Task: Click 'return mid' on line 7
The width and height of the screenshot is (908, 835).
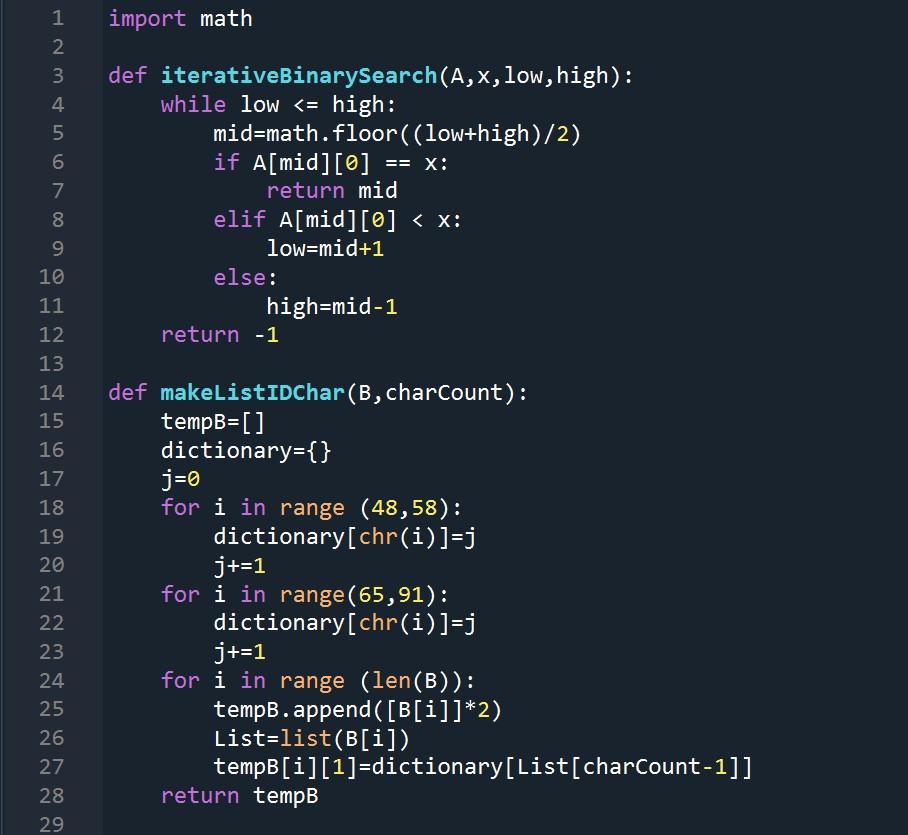Action: click(x=332, y=191)
